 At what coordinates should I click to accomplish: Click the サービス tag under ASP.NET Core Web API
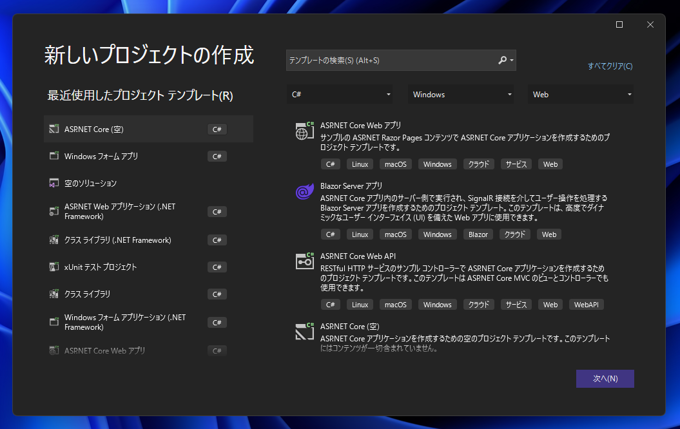coord(516,305)
